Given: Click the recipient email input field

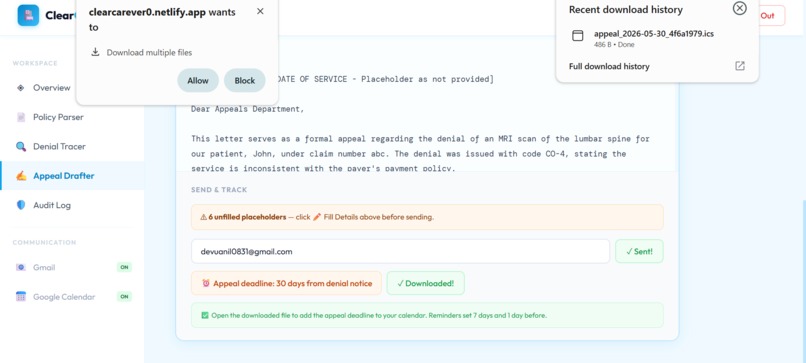Looking at the screenshot, I should (x=400, y=251).
